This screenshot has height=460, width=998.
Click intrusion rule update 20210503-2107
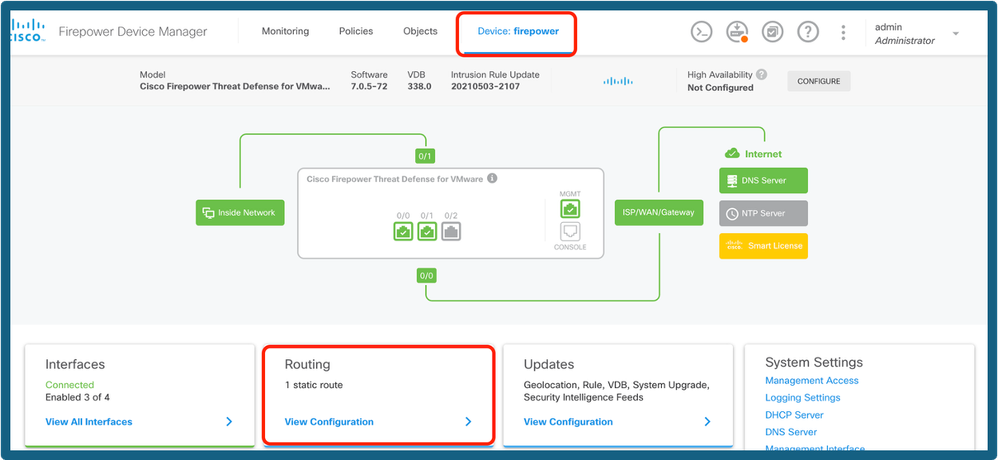coord(486,87)
